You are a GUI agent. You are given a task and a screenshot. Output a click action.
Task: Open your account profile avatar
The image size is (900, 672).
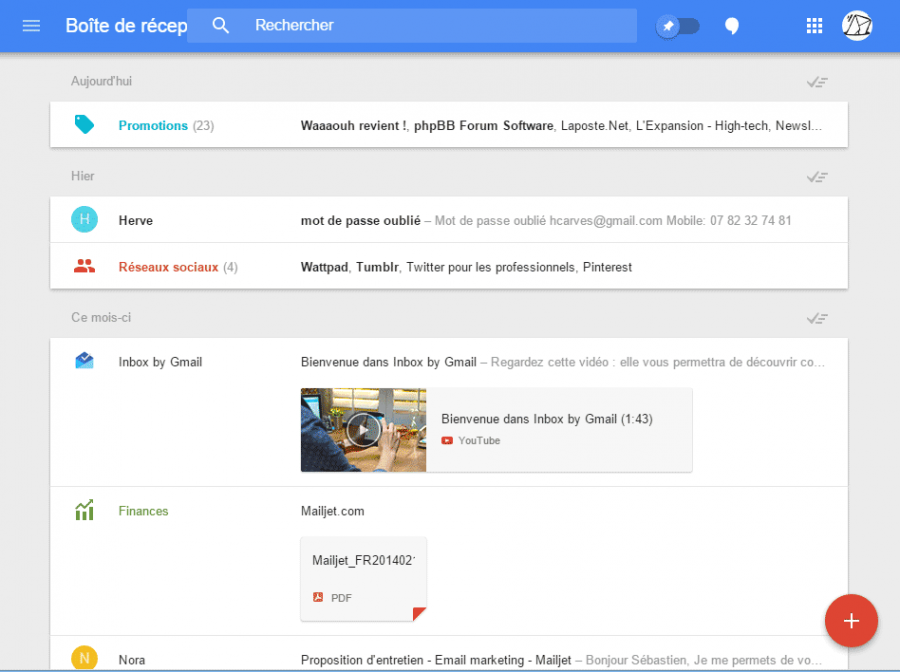point(857,25)
